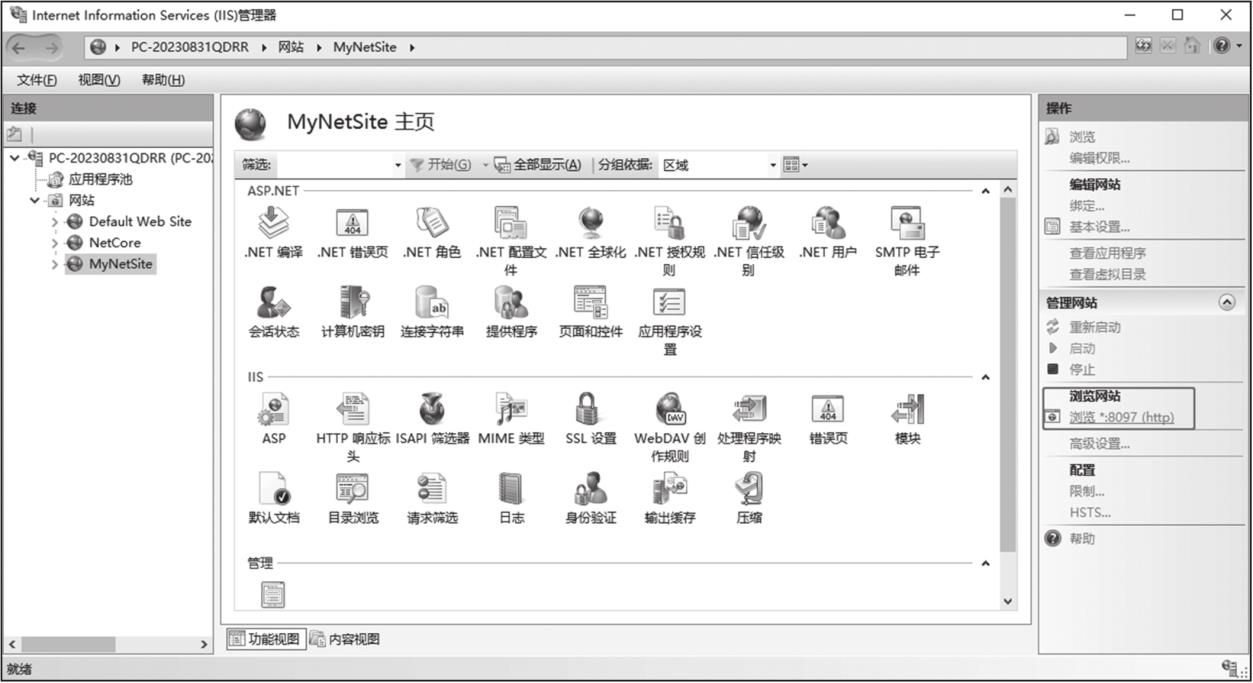This screenshot has height=683, width=1253.
Task: Open the SMTP 电子邮件 icon
Action: 907,223
